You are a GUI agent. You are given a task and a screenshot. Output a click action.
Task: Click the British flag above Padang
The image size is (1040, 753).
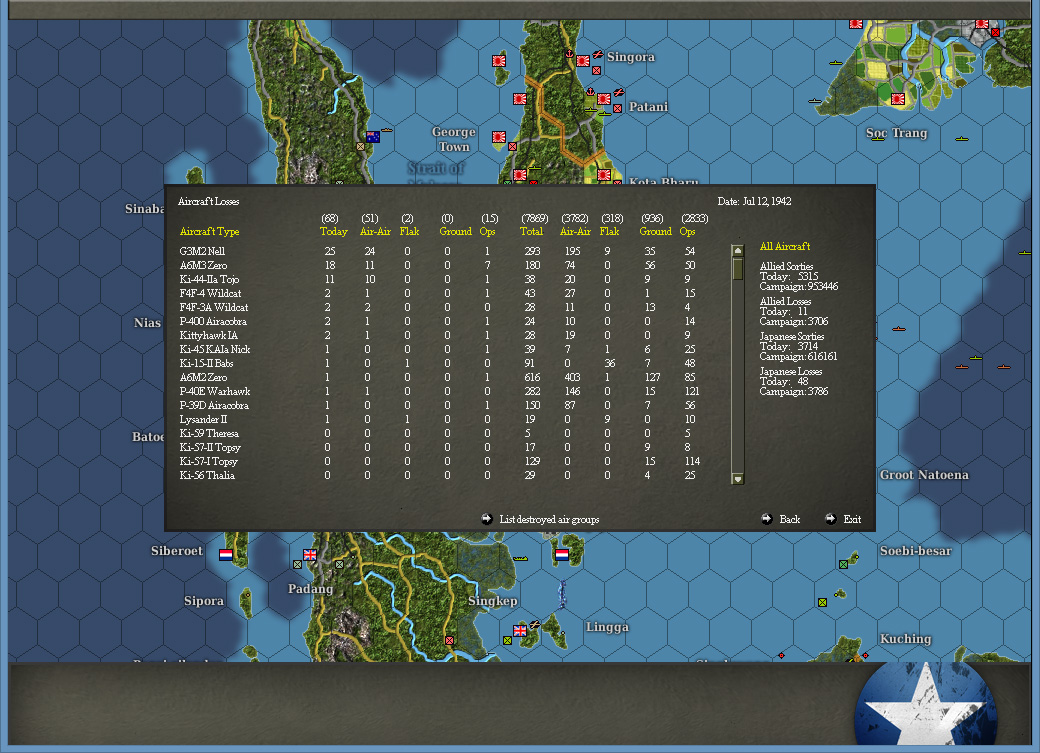310,555
